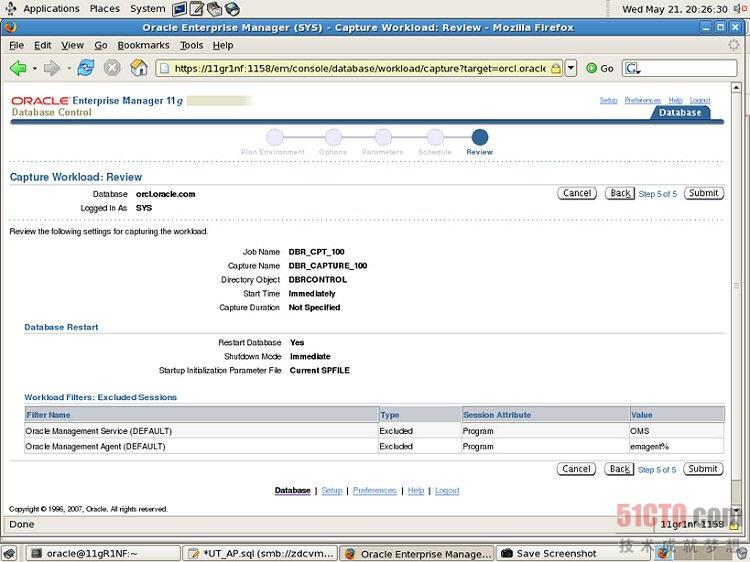Click the Reload page icon
750x562 pixels.
click(x=86, y=68)
